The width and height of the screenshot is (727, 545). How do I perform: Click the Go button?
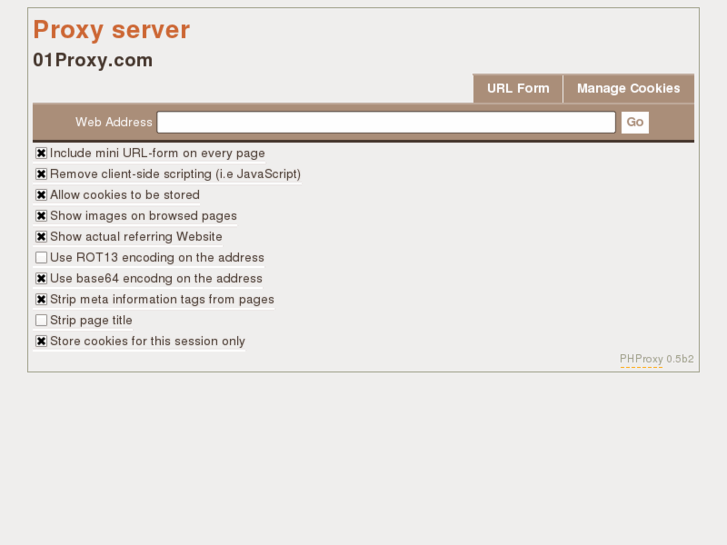[x=635, y=122]
